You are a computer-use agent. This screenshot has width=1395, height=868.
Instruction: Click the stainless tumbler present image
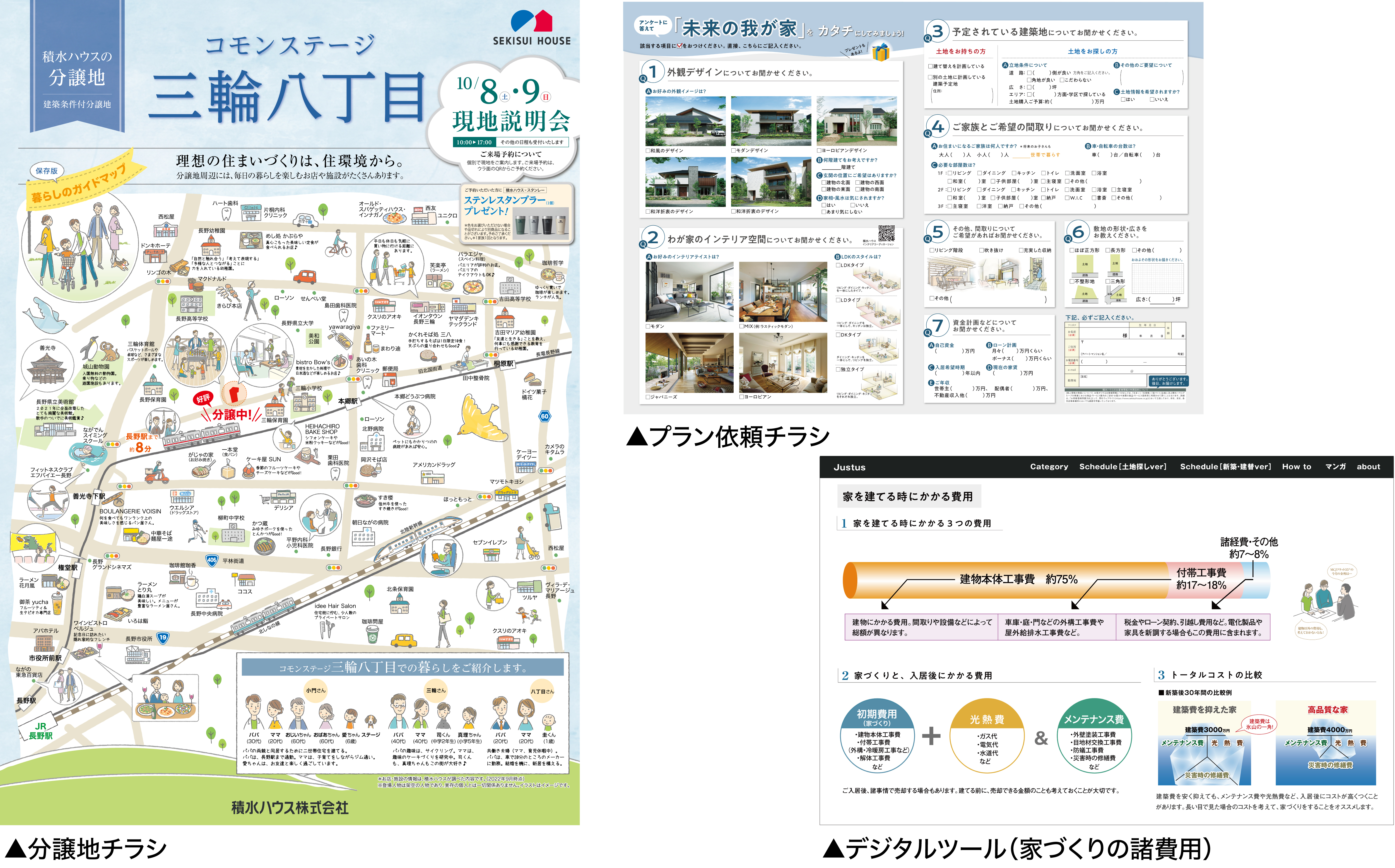(541, 225)
